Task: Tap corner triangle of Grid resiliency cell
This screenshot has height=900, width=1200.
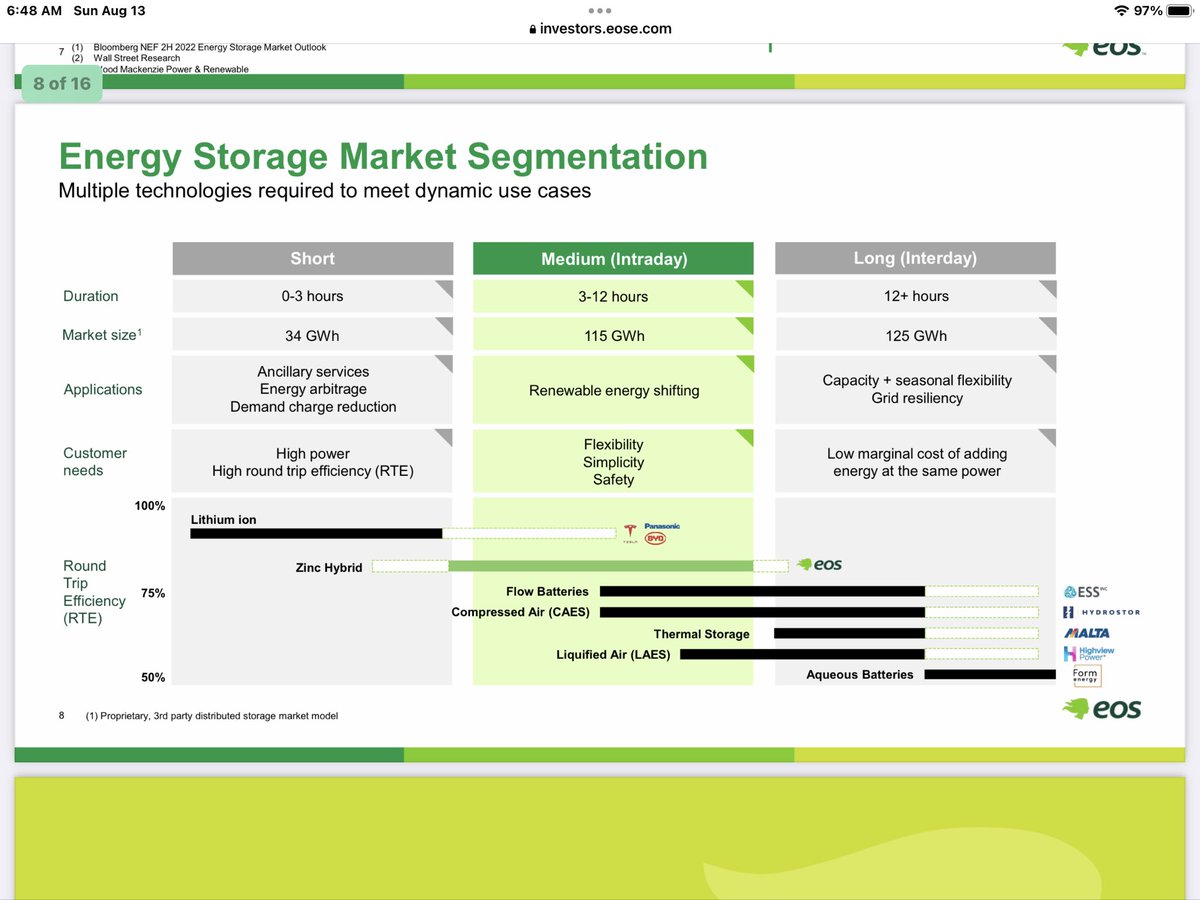Action: (1049, 362)
